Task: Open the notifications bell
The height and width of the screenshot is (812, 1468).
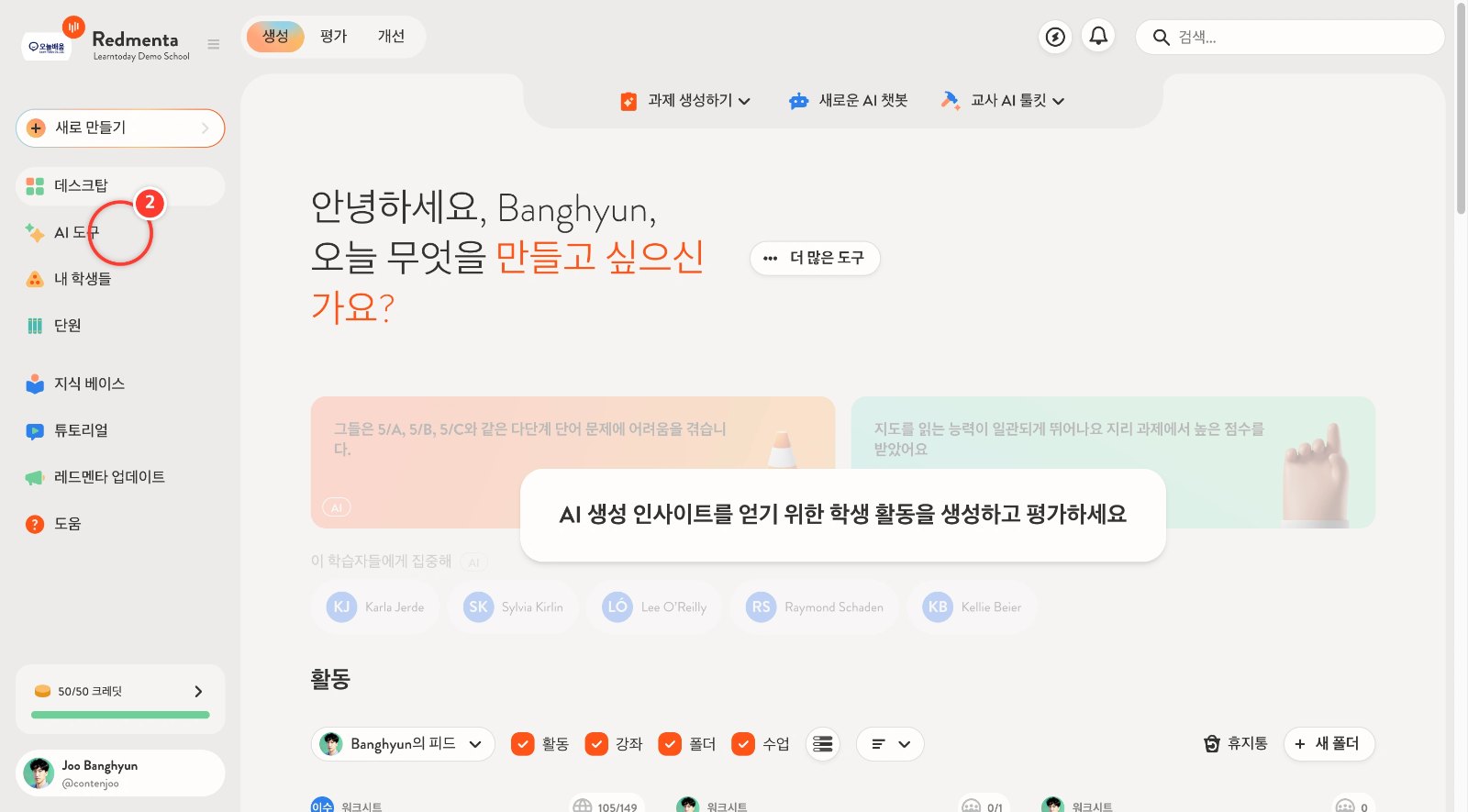Action: click(x=1098, y=37)
